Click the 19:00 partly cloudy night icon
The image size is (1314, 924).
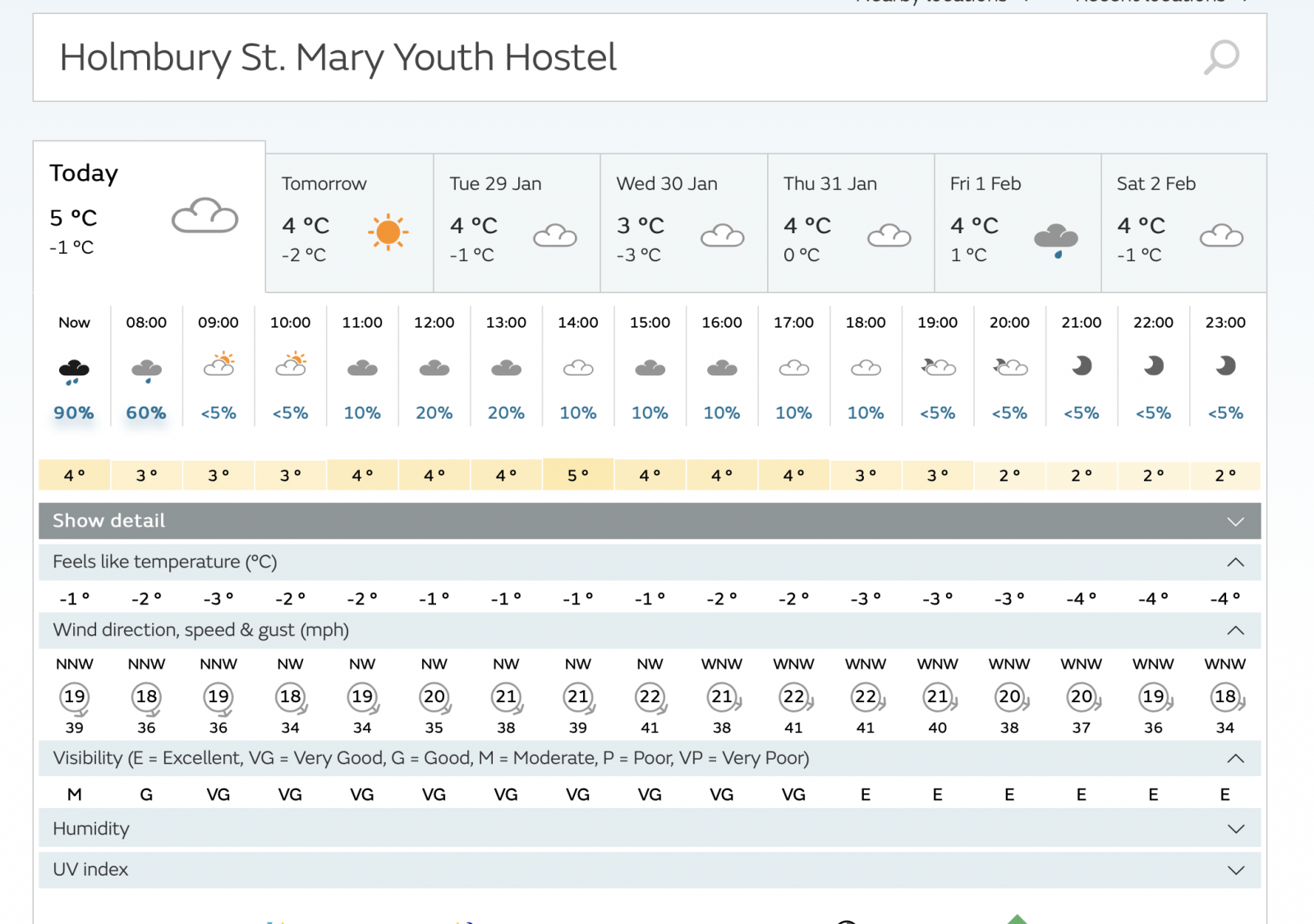939,366
